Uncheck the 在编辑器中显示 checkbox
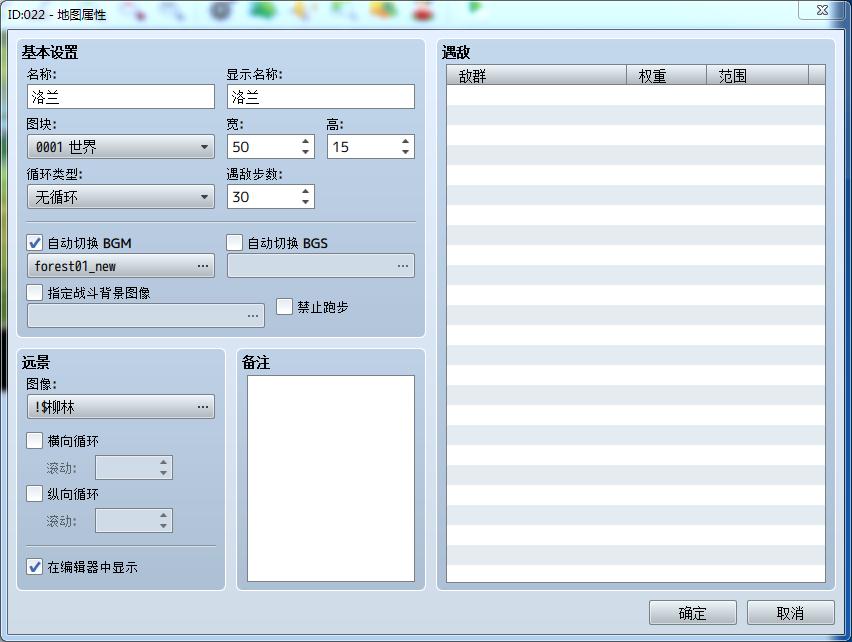The image size is (852, 642). [35, 567]
